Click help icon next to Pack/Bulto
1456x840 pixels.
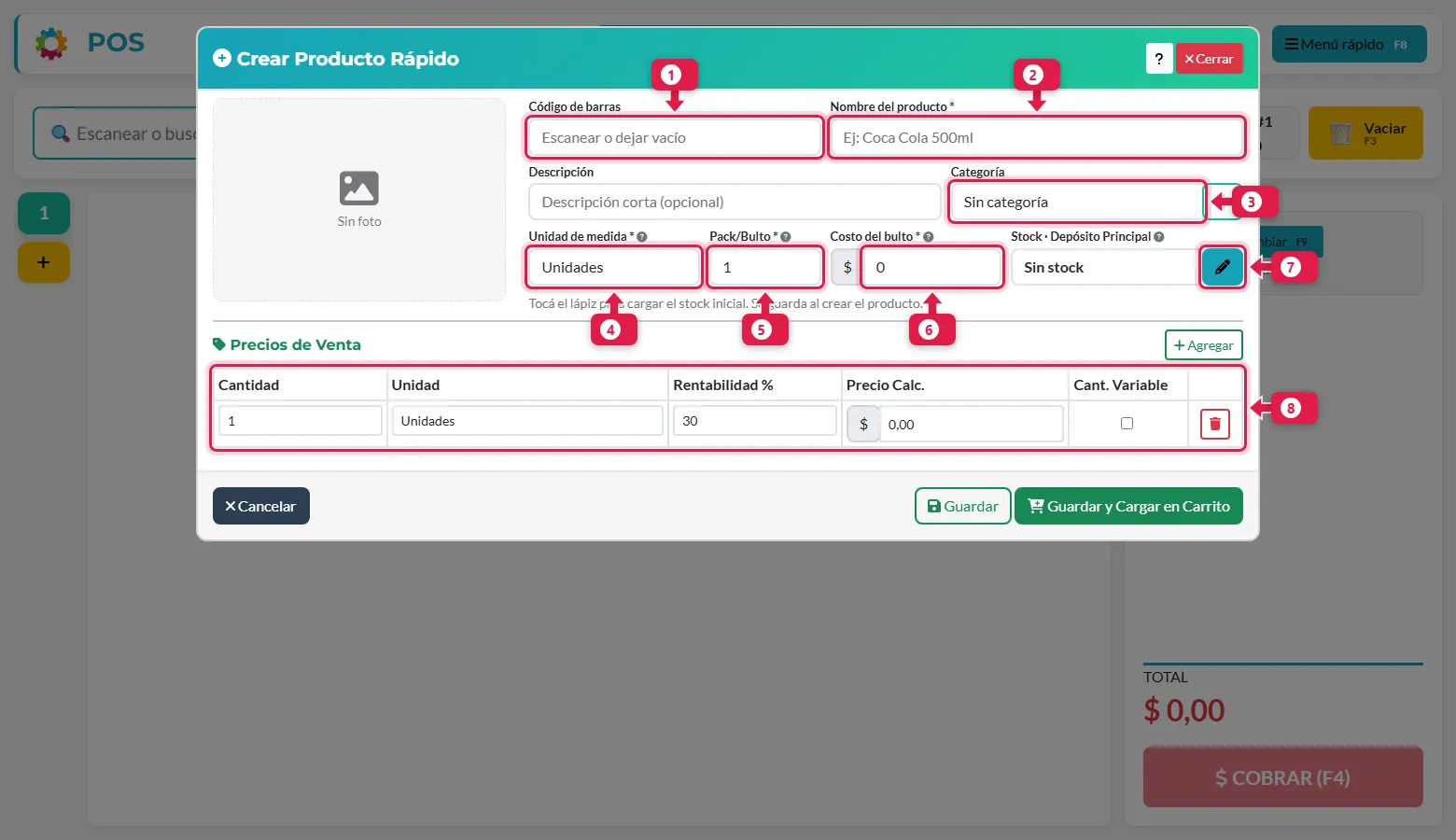pos(786,237)
